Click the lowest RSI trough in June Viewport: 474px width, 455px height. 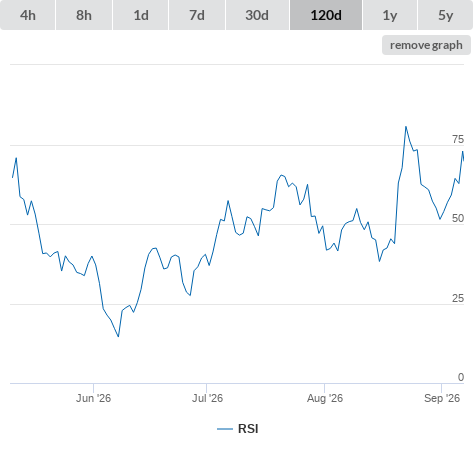point(118,336)
